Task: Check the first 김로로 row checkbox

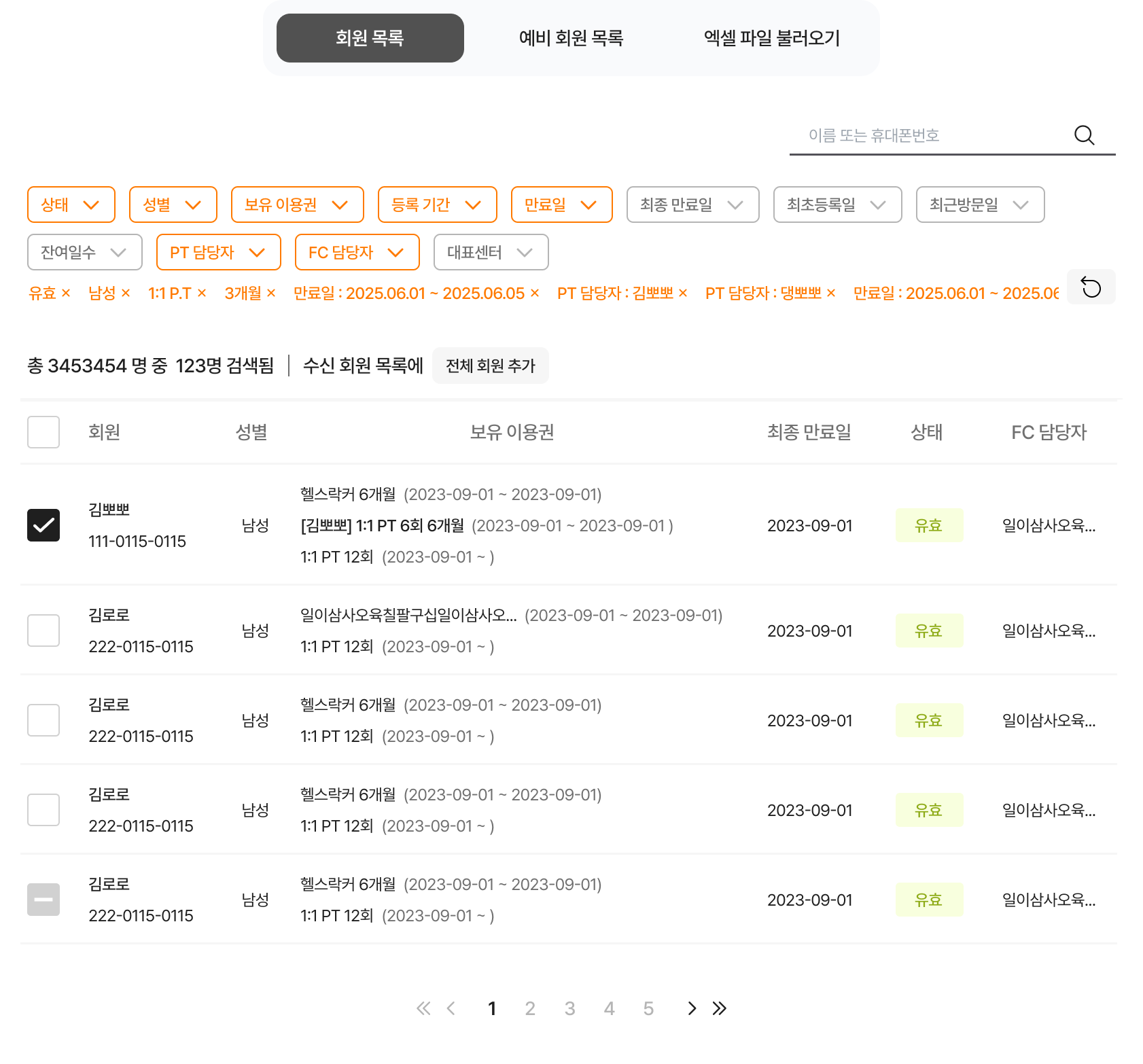Action: pos(43,631)
